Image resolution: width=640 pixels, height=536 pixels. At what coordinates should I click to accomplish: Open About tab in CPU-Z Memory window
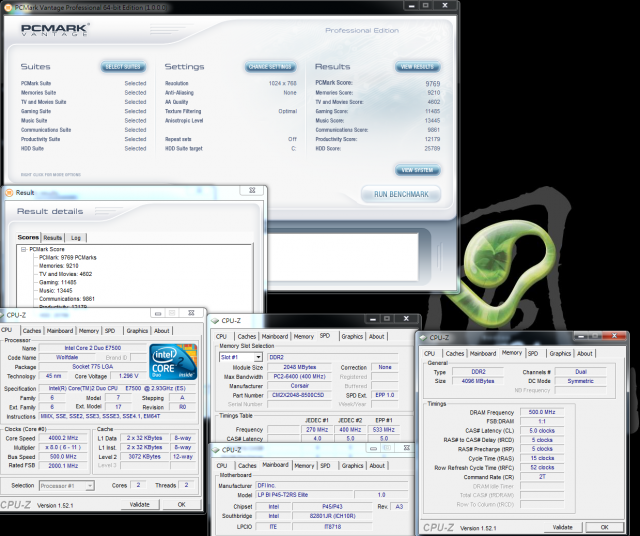[x=584, y=354]
